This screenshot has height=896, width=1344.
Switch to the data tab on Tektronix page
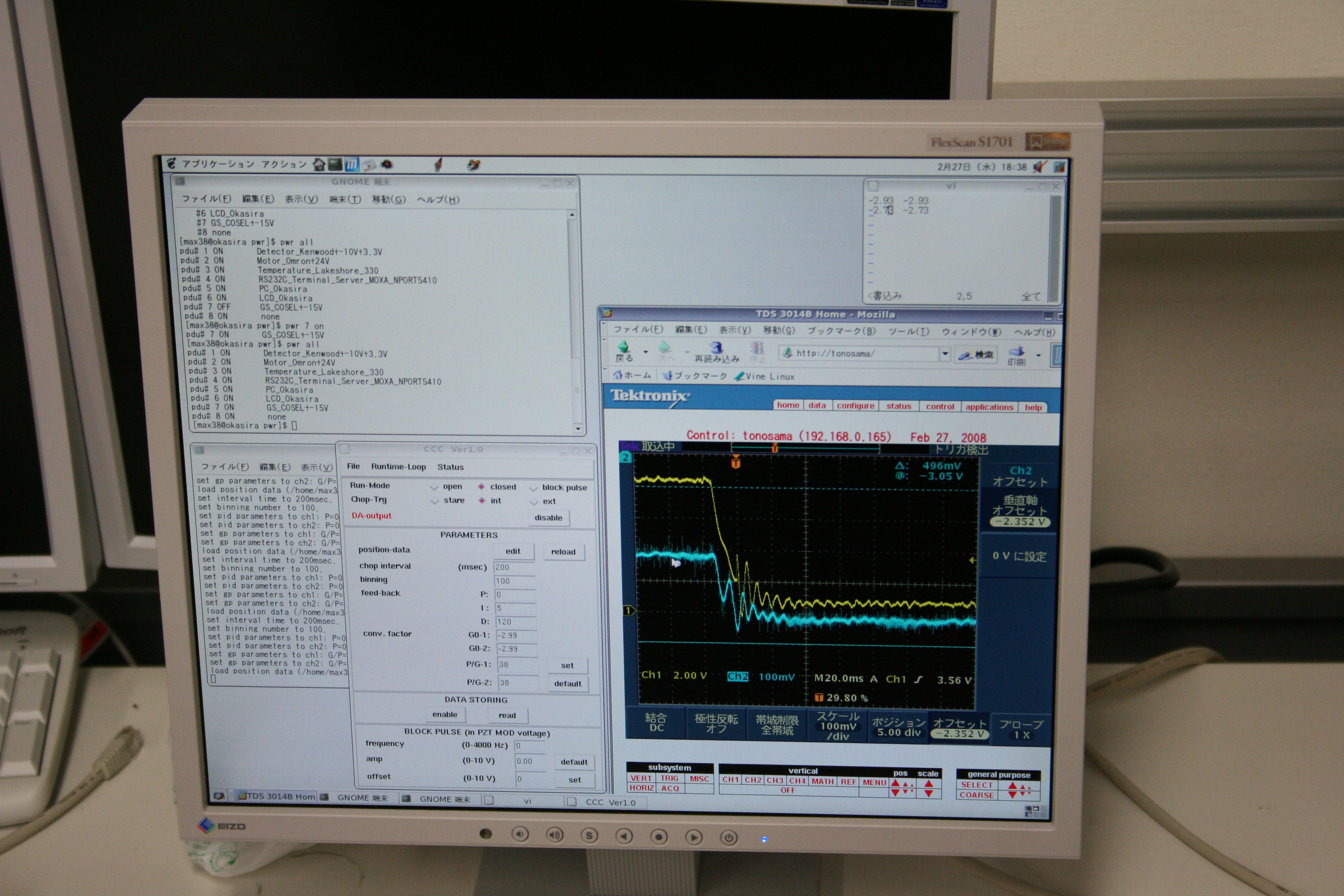tap(817, 405)
